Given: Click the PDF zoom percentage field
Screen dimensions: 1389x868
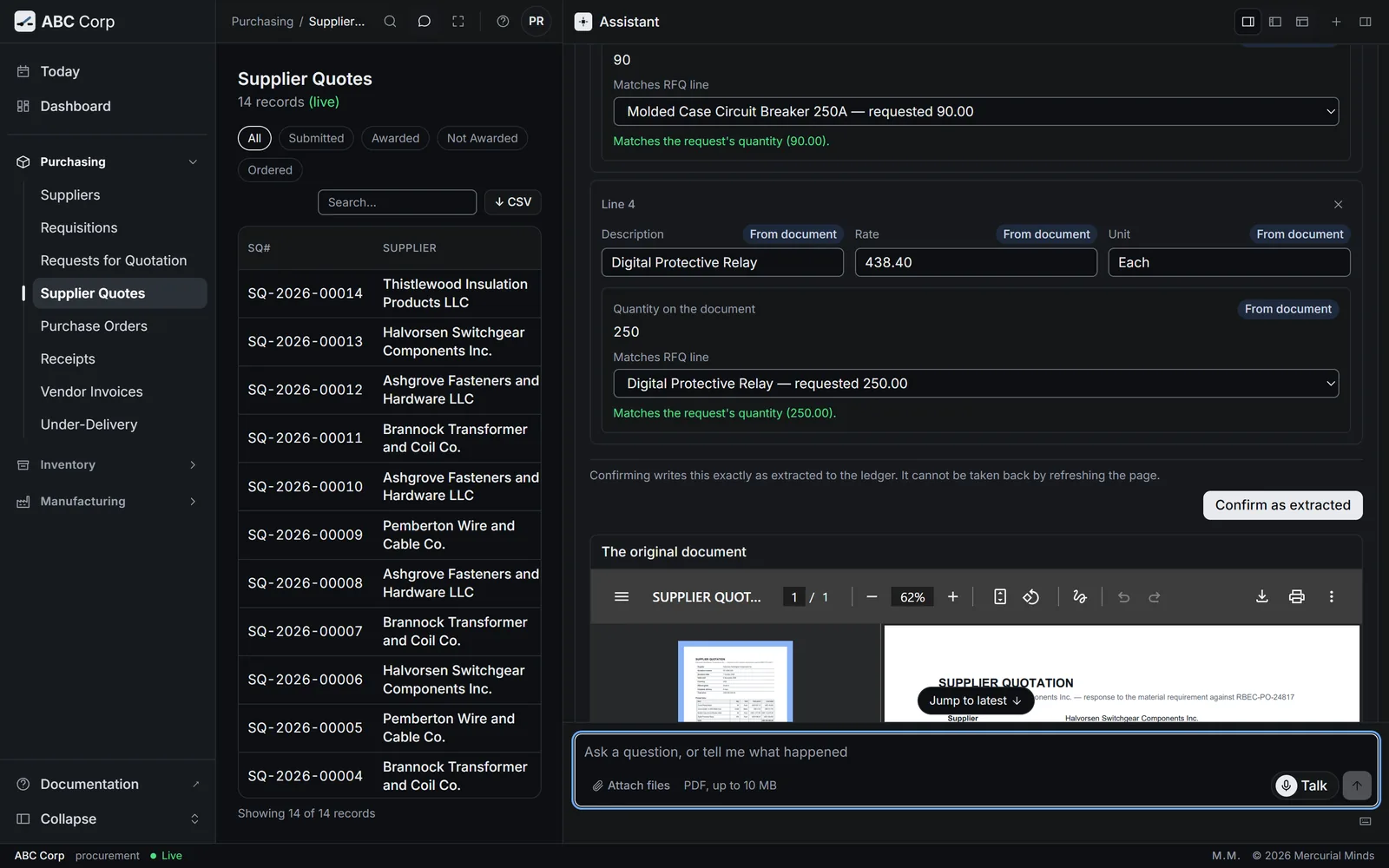Looking at the screenshot, I should [x=912, y=597].
